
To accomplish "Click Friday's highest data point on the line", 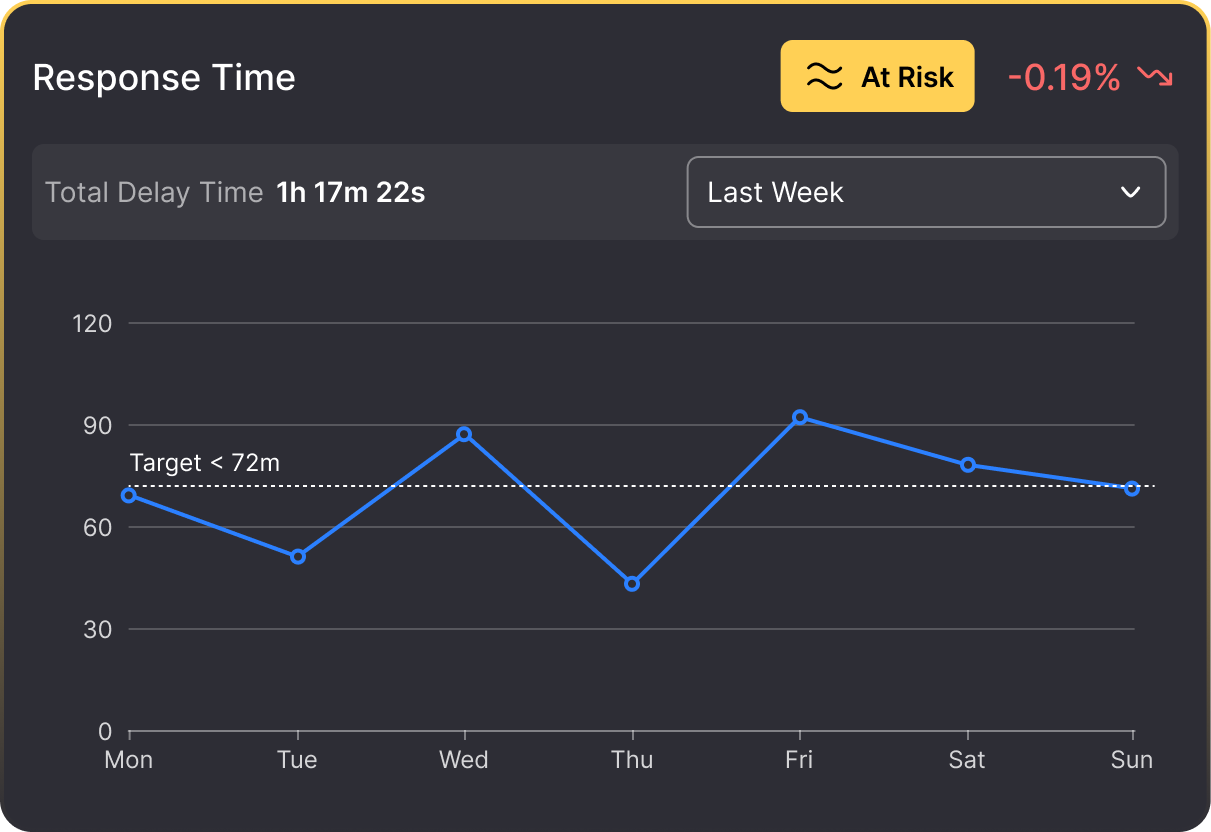I will (799, 417).
